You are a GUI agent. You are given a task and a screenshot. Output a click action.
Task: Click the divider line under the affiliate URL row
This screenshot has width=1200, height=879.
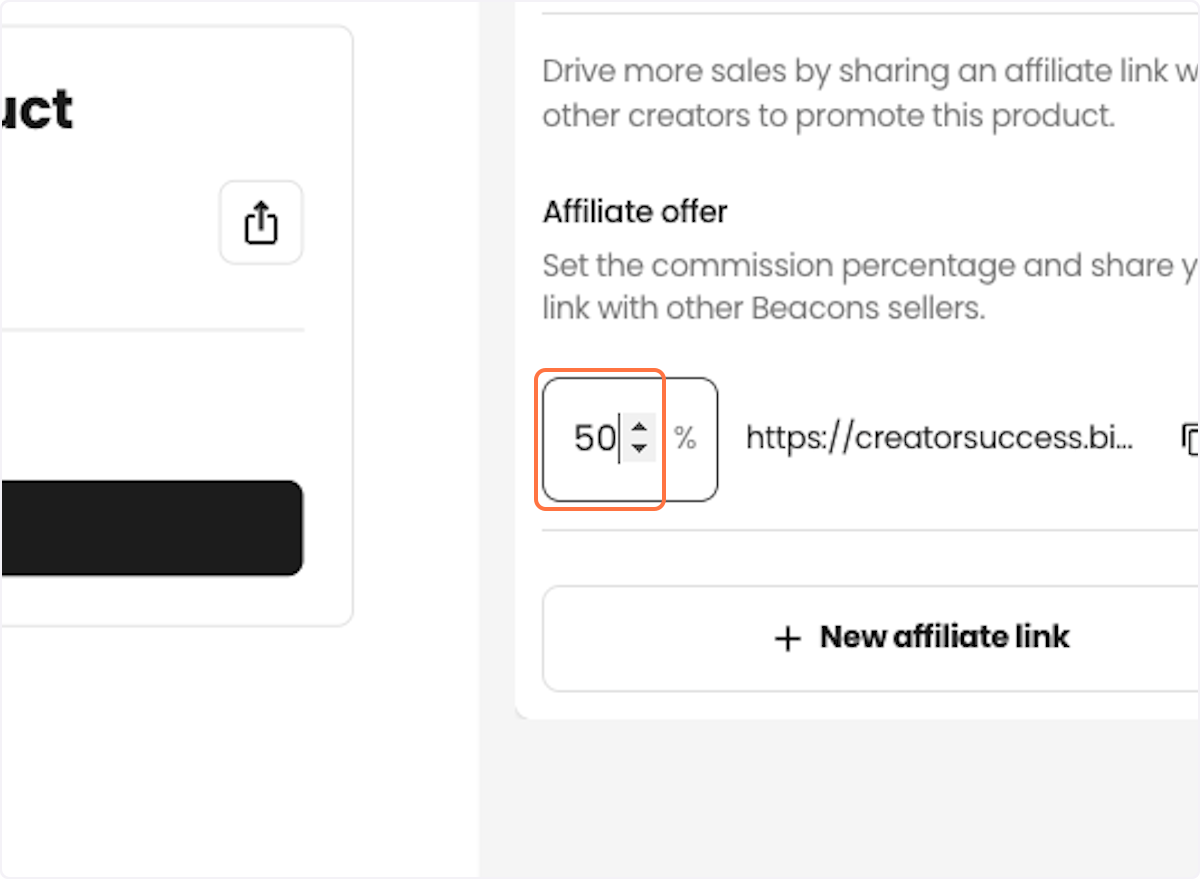(x=871, y=531)
